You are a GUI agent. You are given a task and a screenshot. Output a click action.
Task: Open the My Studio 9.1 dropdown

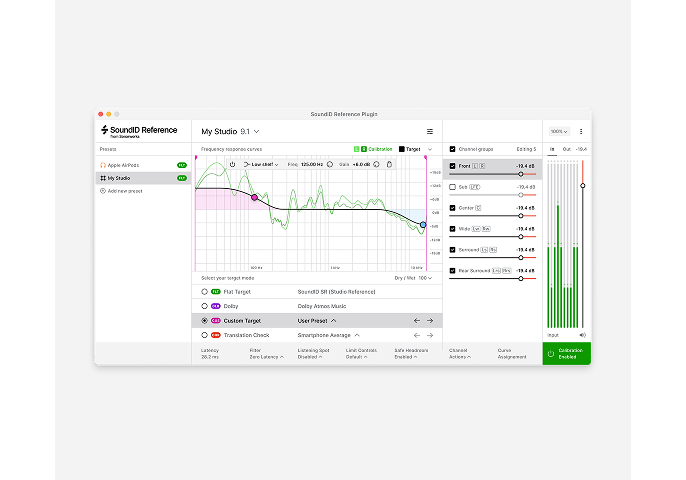coord(231,131)
